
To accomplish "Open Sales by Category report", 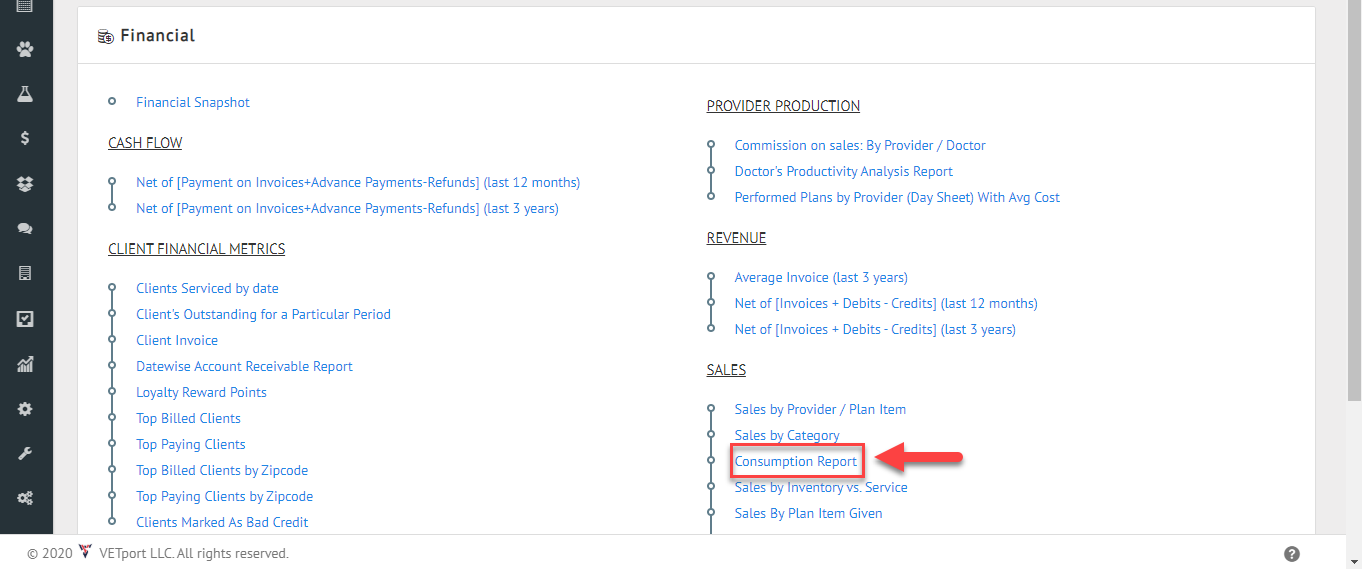I will point(787,435).
